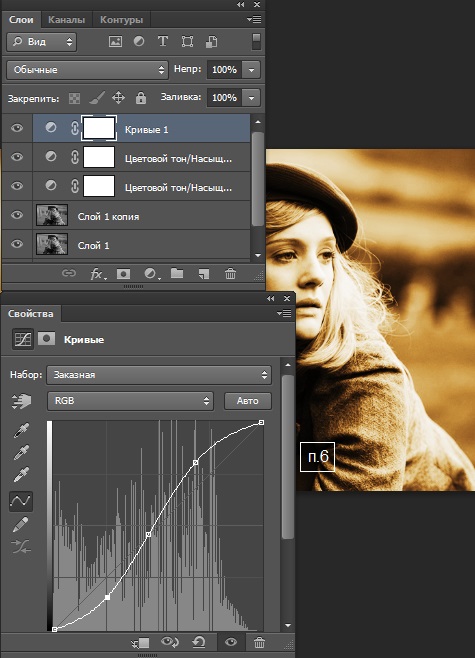Image resolution: width=475 pixels, height=658 pixels.
Task: Switch to the Каналы tab
Action: click(x=66, y=20)
